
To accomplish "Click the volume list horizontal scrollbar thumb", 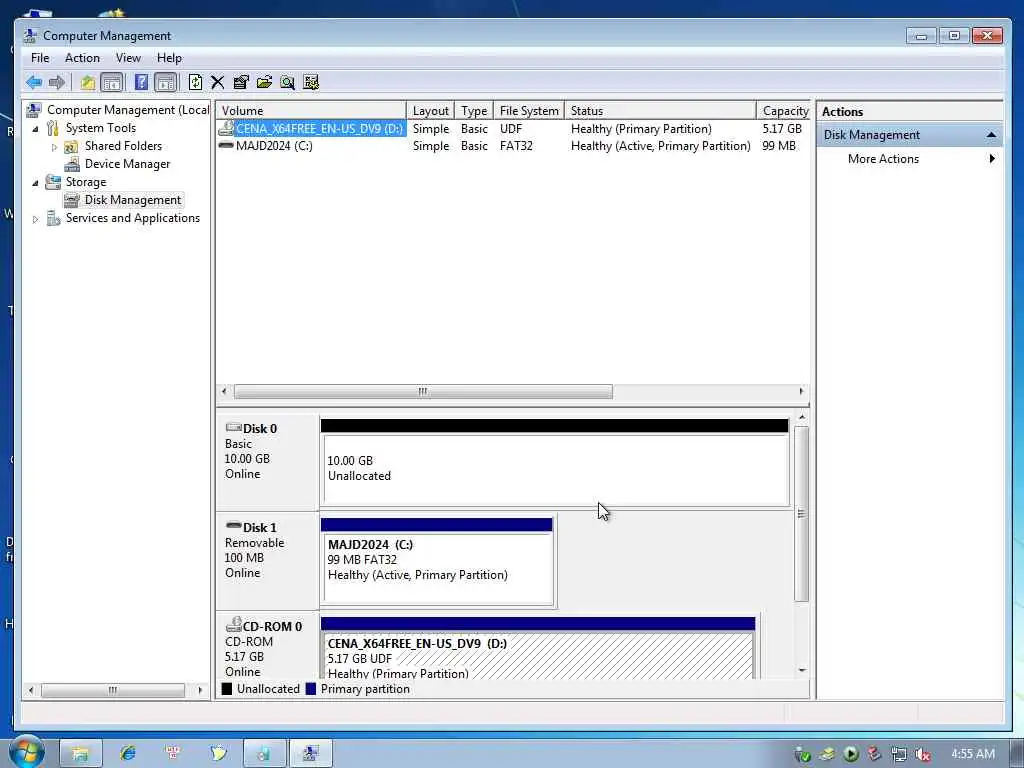I will (x=423, y=391).
